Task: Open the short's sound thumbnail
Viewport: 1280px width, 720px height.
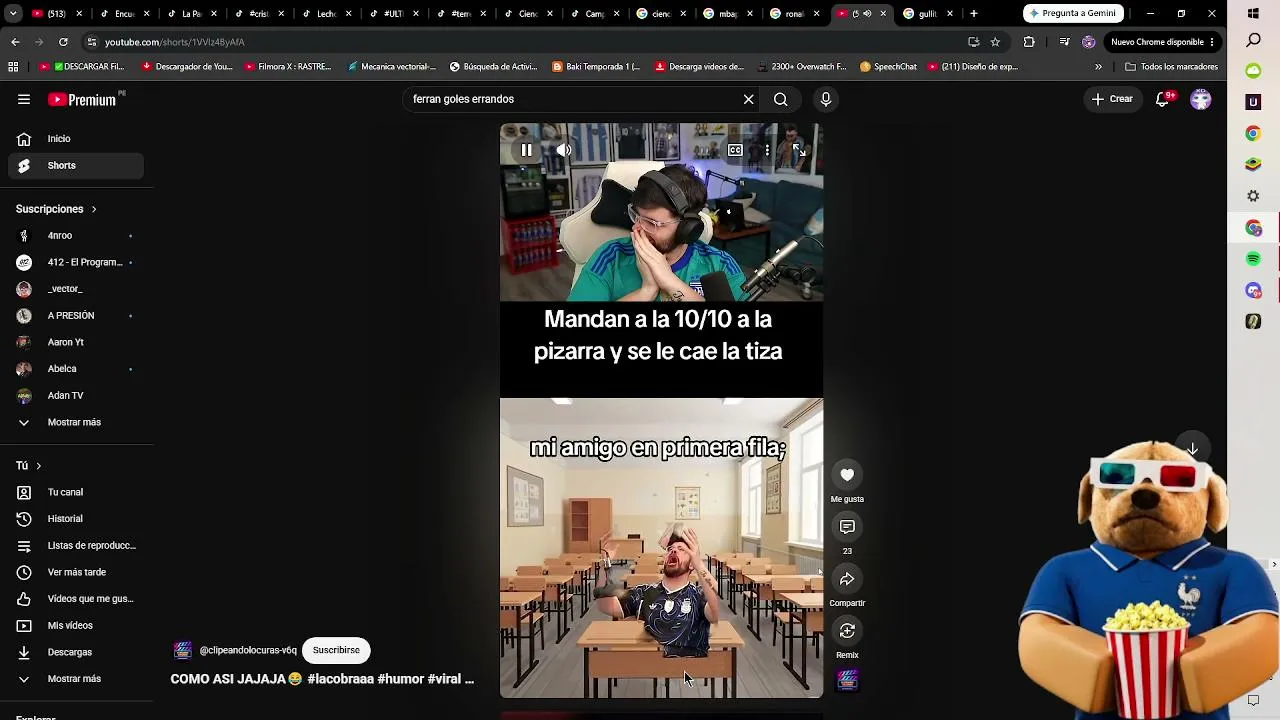Action: click(847, 681)
